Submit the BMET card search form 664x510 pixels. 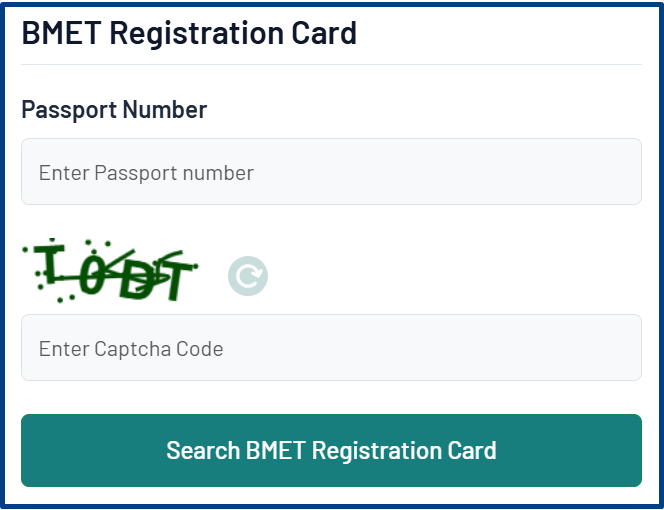[x=331, y=450]
